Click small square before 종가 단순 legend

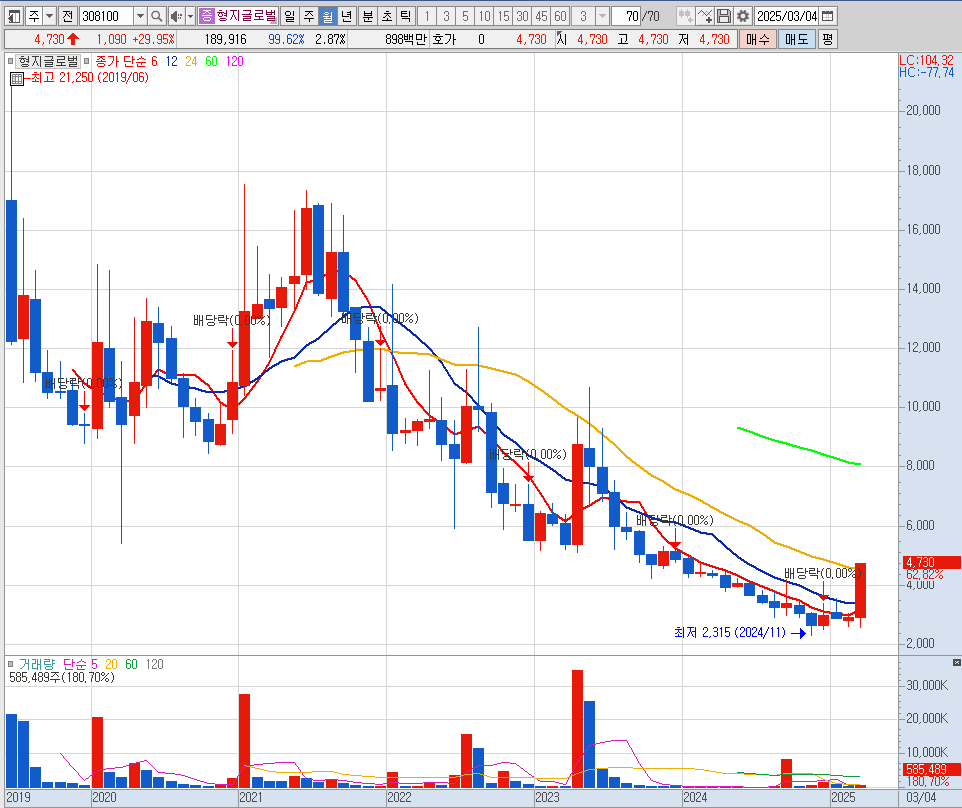[87, 61]
